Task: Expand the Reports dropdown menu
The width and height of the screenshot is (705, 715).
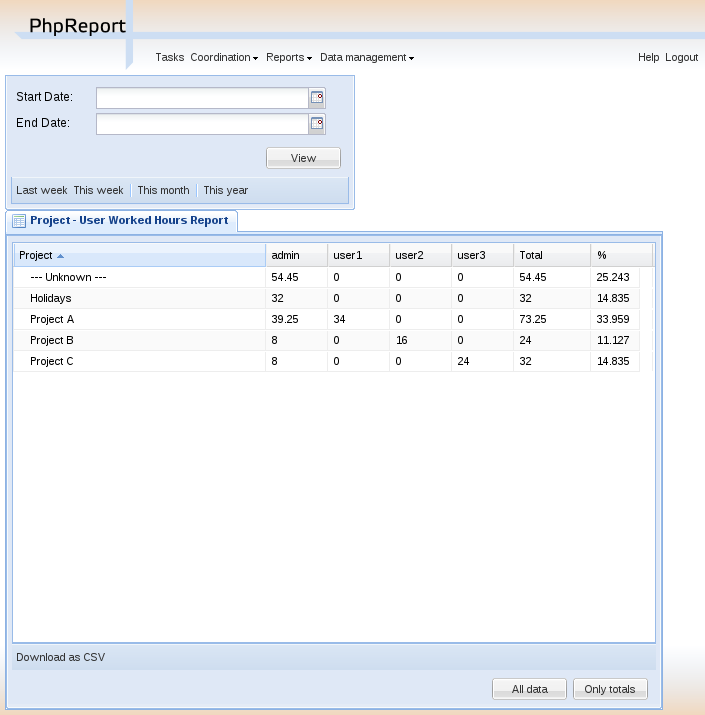Action: 289,57
